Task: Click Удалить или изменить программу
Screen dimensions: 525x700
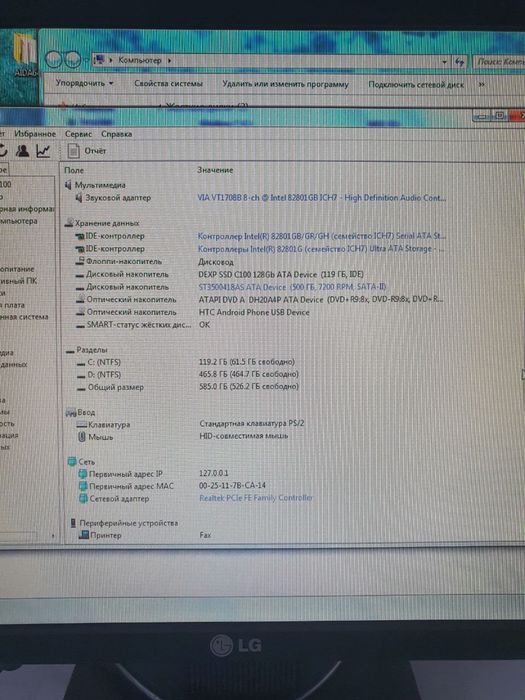Action: point(285,84)
